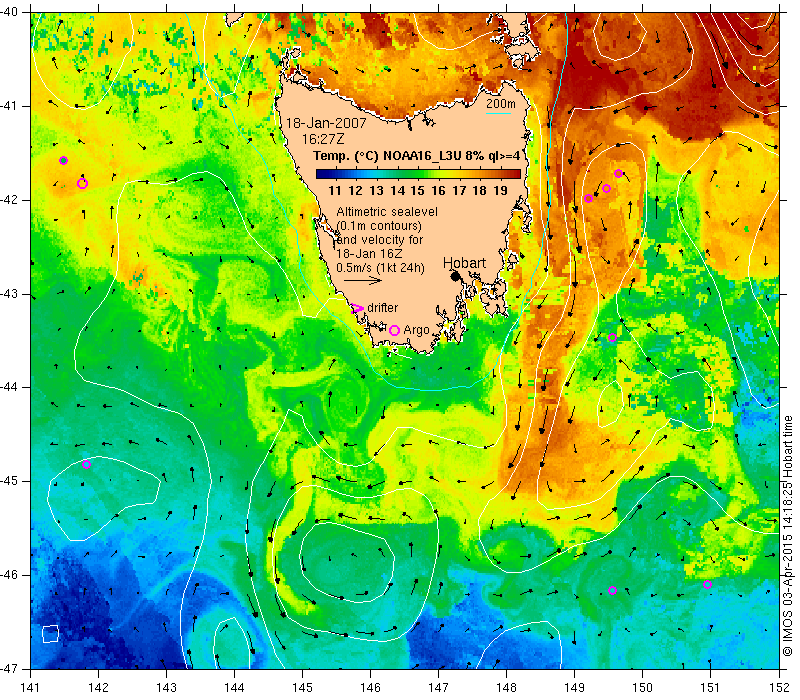Click the Argo float marker near 141.5E, 41.6S

(x=63, y=161)
